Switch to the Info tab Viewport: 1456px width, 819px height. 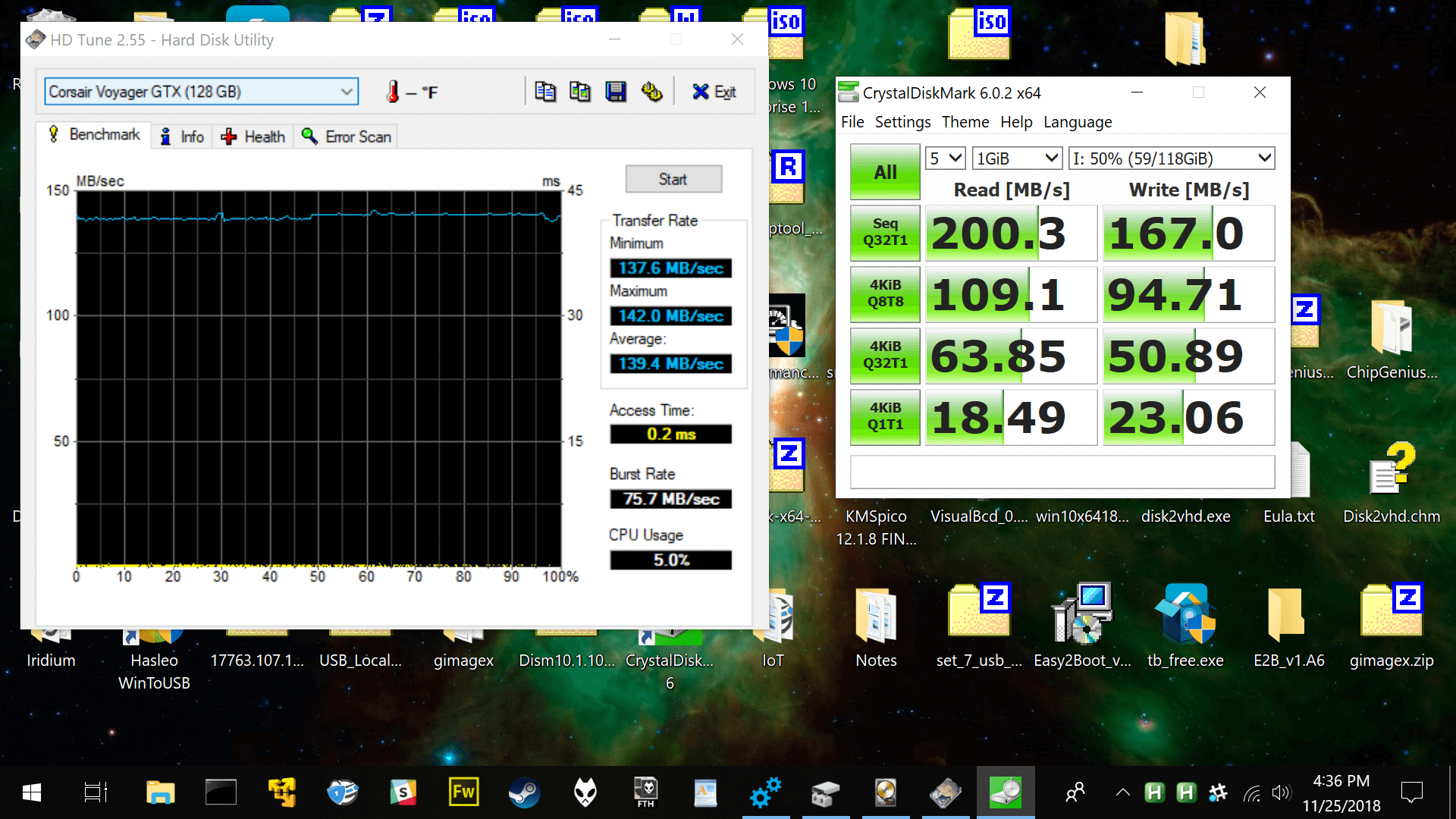(x=182, y=136)
